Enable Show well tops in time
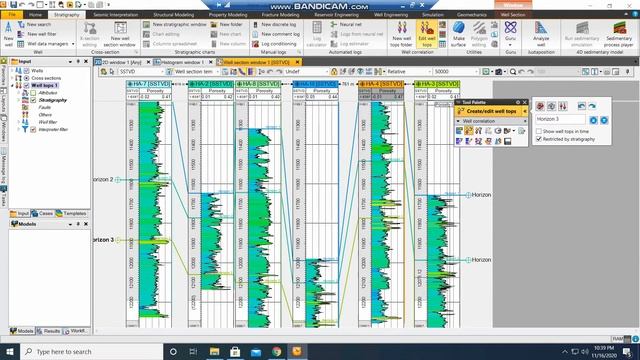This screenshot has height=360, width=640. point(539,131)
